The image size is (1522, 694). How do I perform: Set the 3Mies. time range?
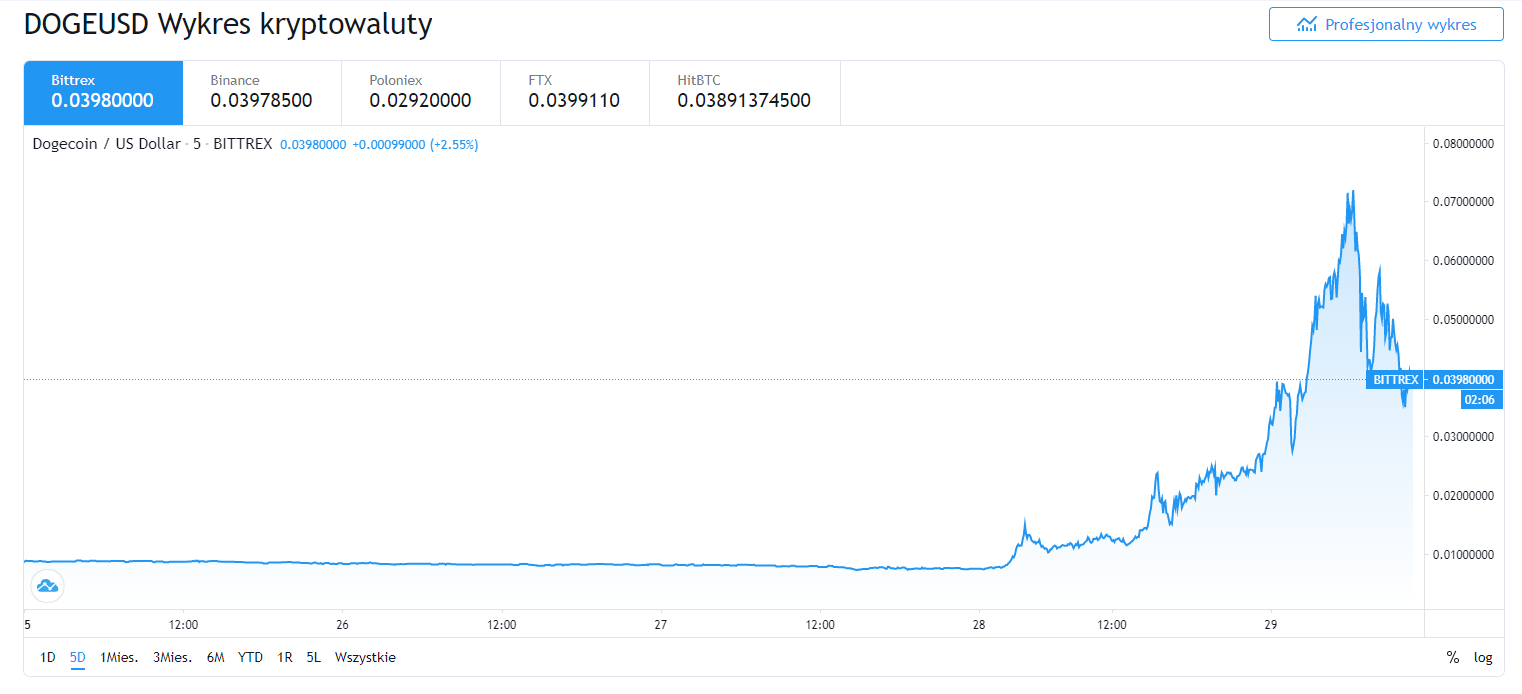(172, 657)
